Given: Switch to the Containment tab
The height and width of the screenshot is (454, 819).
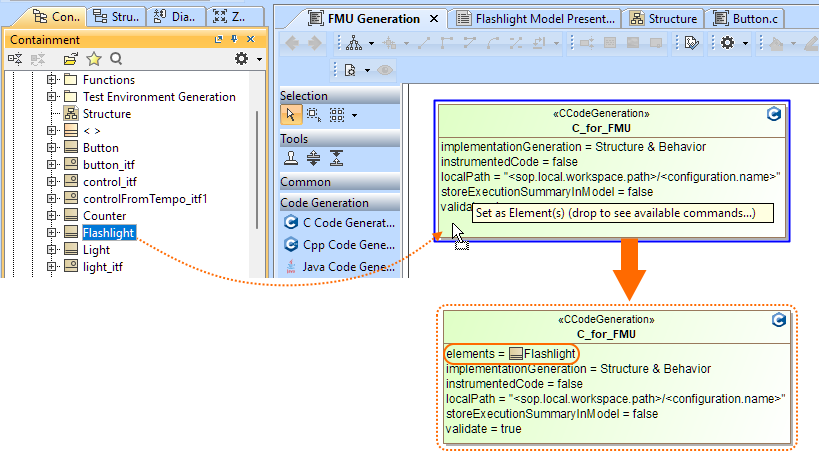Looking at the screenshot, I should tap(55, 17).
